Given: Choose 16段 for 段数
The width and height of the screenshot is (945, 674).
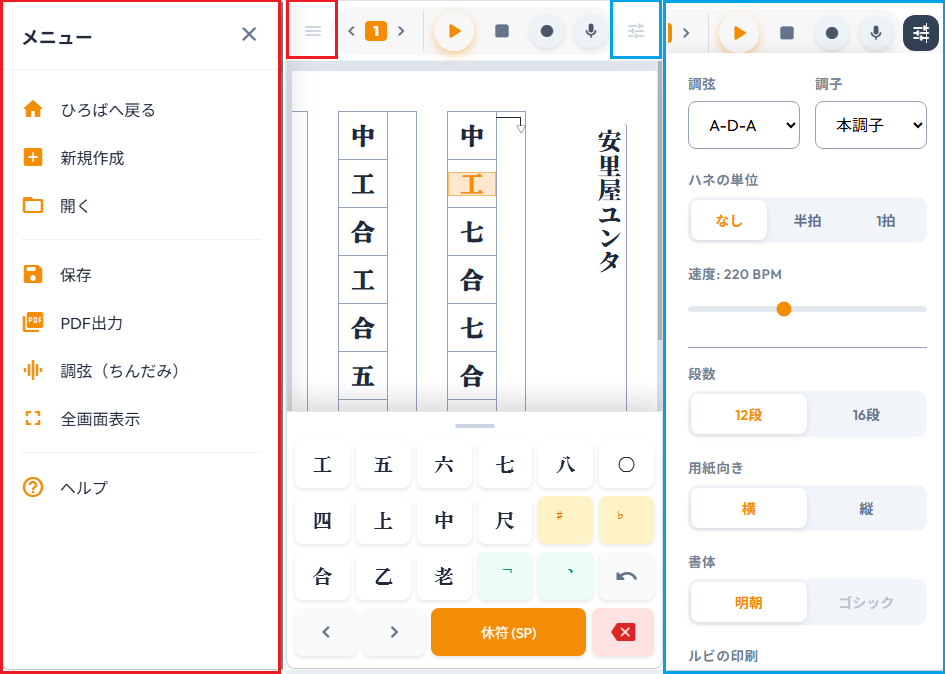Looking at the screenshot, I should (866, 415).
